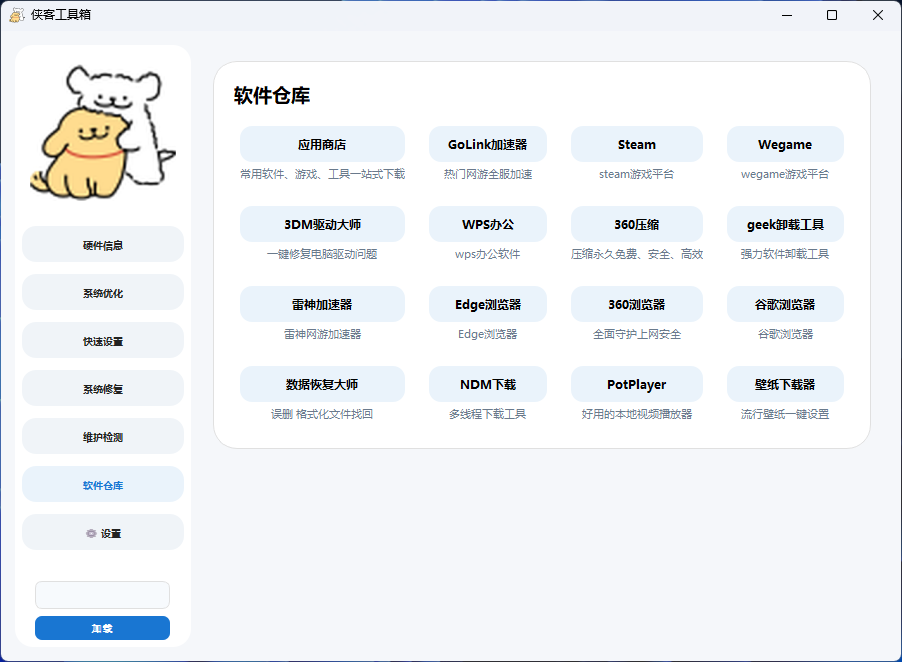Click the 360浏览器 button

(x=637, y=304)
